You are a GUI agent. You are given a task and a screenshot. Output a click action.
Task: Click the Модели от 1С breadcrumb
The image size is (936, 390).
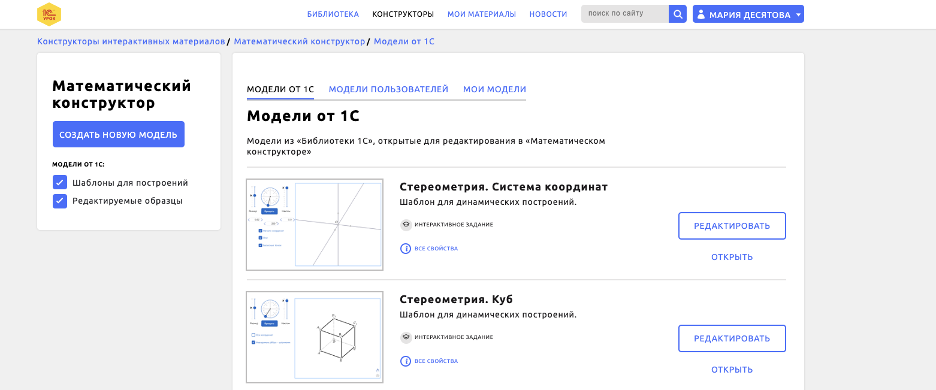click(x=404, y=42)
